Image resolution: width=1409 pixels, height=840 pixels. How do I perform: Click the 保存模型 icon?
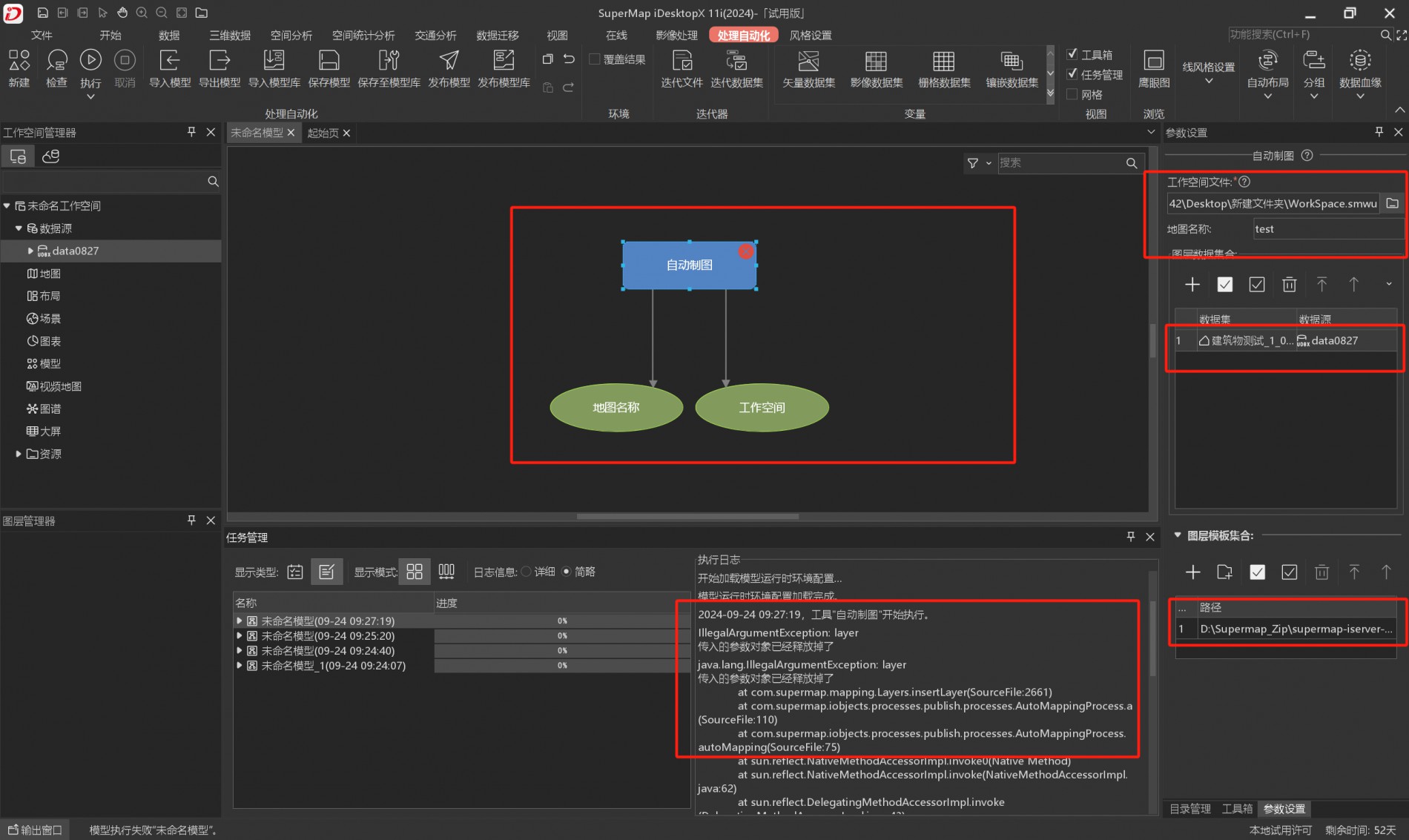point(329,61)
